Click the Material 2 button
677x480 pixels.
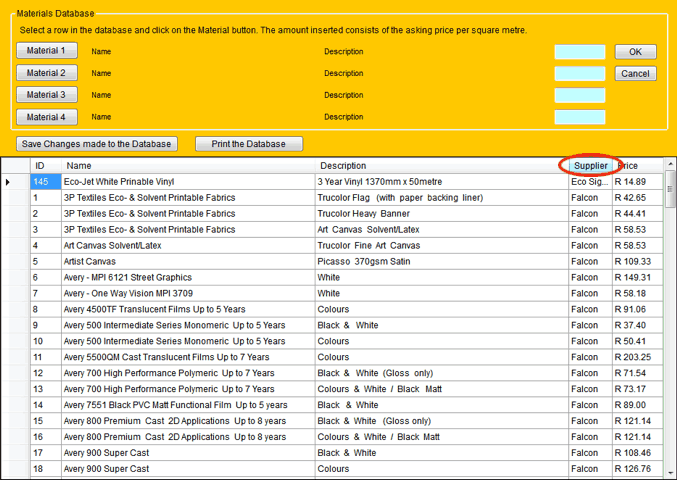(x=47, y=73)
